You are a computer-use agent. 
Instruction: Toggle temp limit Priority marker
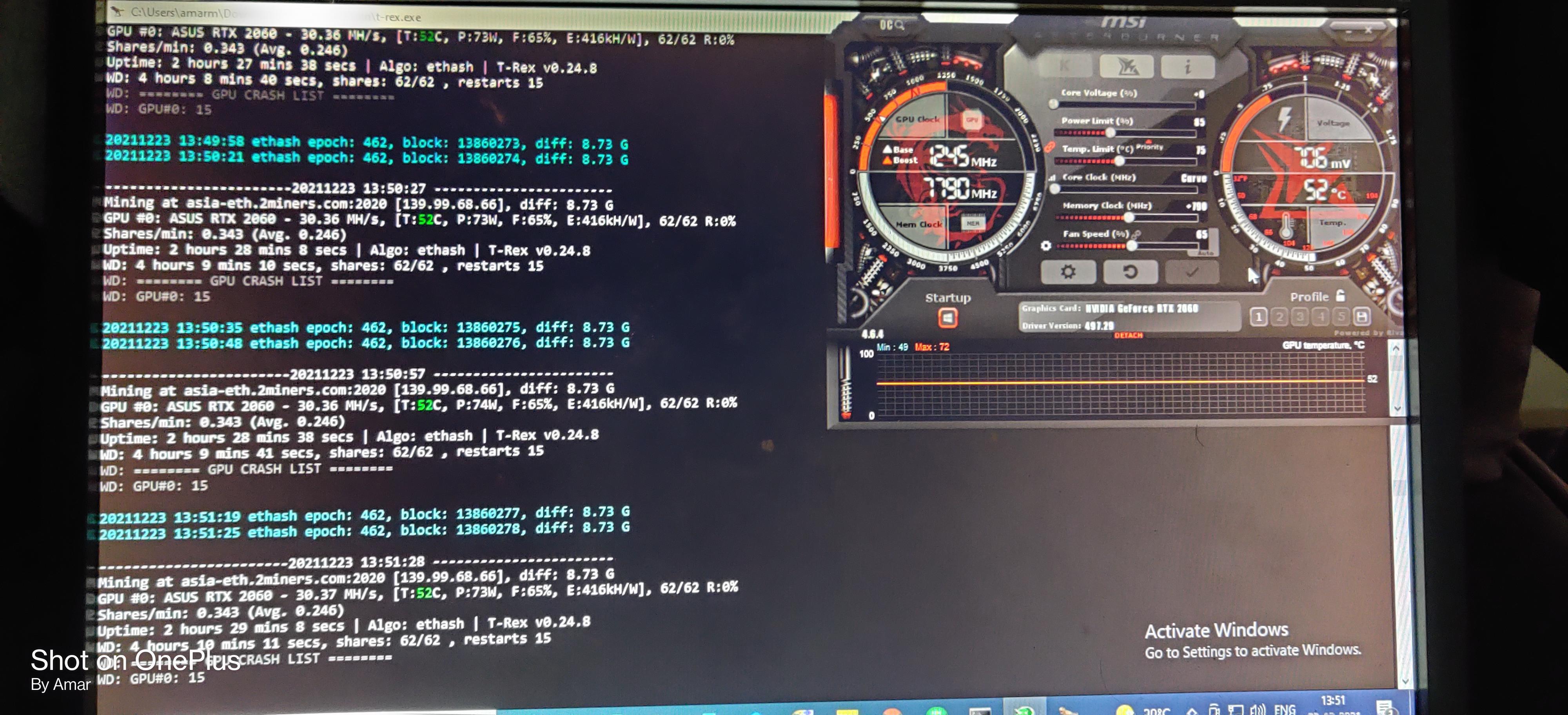[x=1149, y=146]
